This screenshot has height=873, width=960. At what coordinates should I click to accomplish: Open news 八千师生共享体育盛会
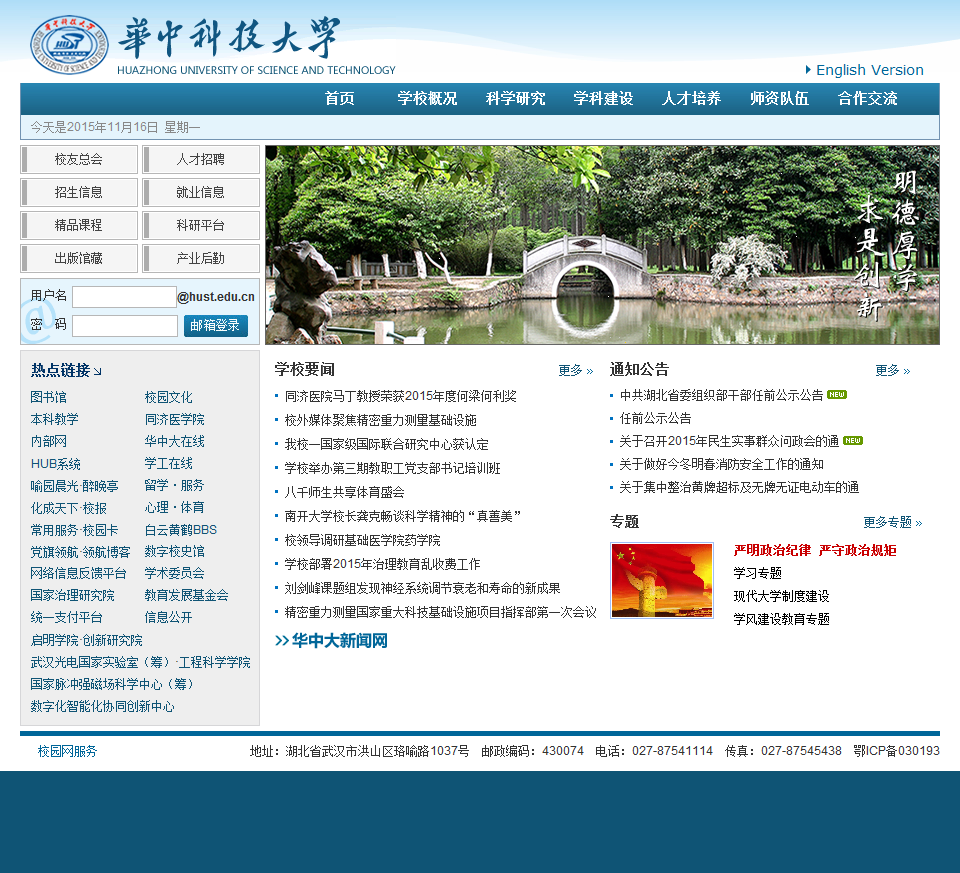pos(344,493)
